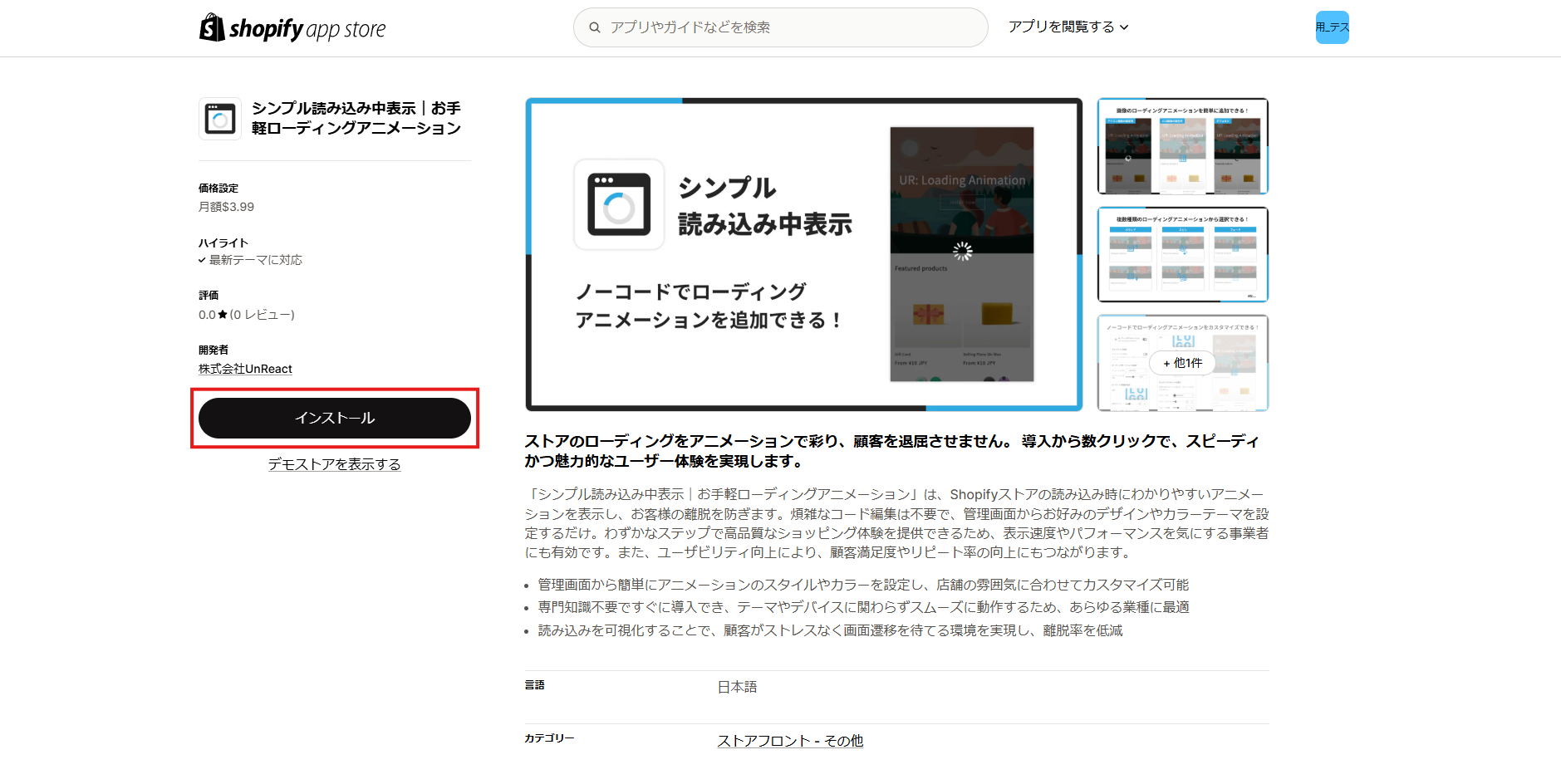Click inside the app search field
Screen dimensions: 1561x784
(x=779, y=27)
